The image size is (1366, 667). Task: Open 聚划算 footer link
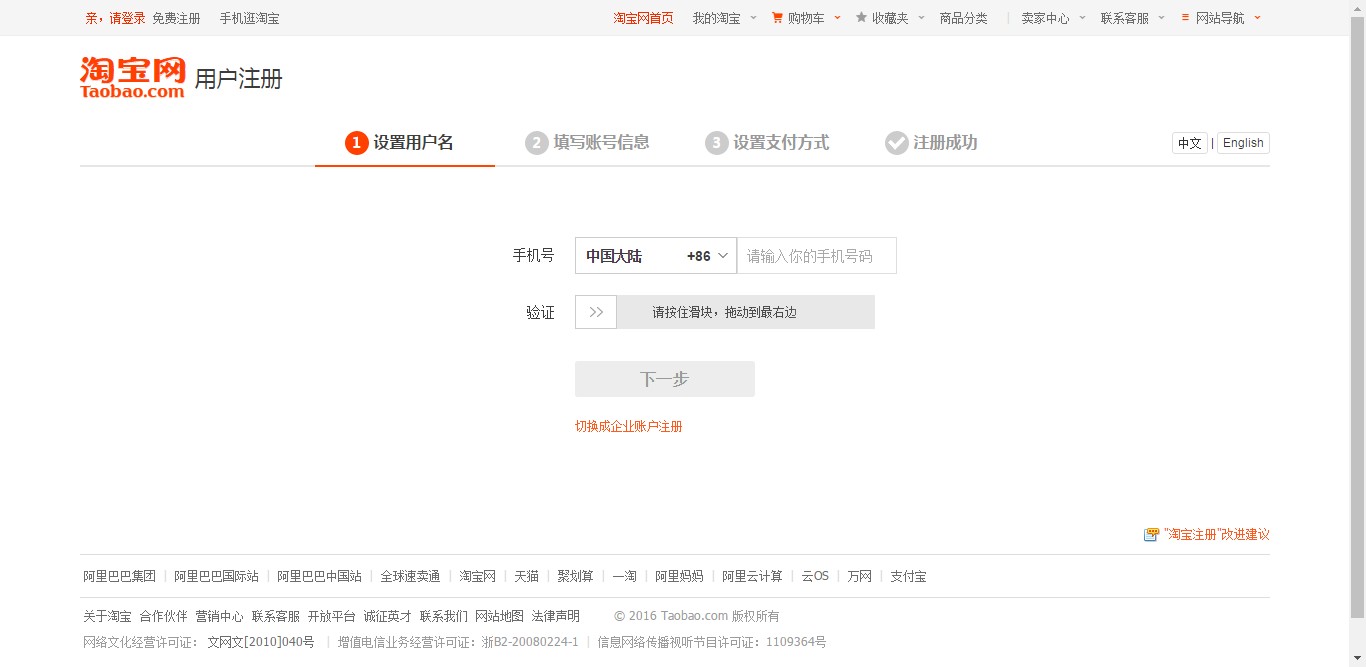coord(576,576)
